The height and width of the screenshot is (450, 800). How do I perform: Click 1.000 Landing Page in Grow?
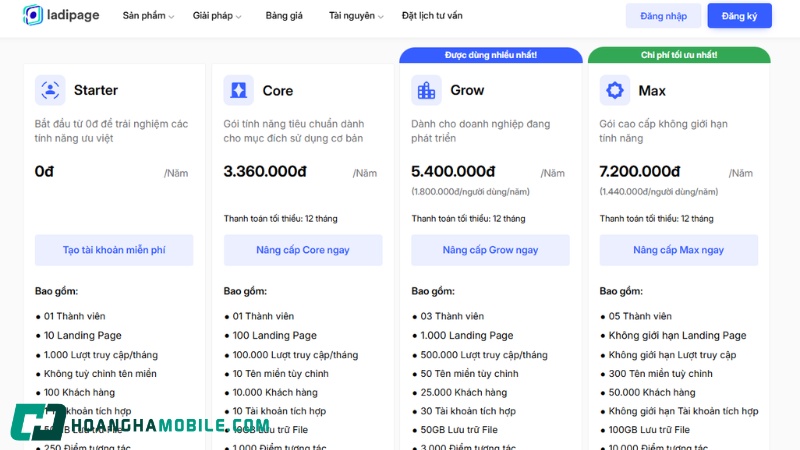[467, 335]
